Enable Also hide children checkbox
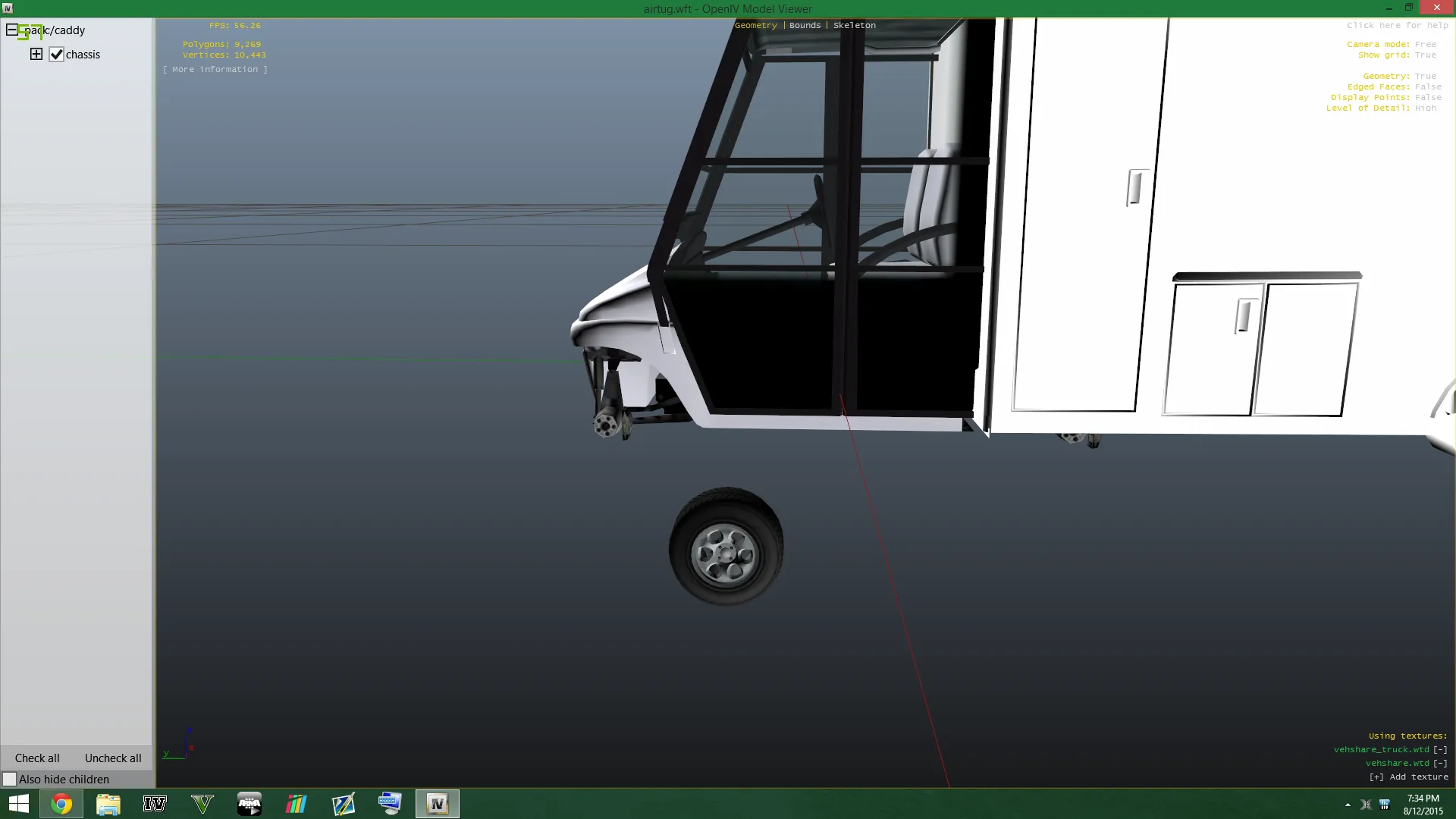Viewport: 1456px width, 819px height. [x=10, y=780]
